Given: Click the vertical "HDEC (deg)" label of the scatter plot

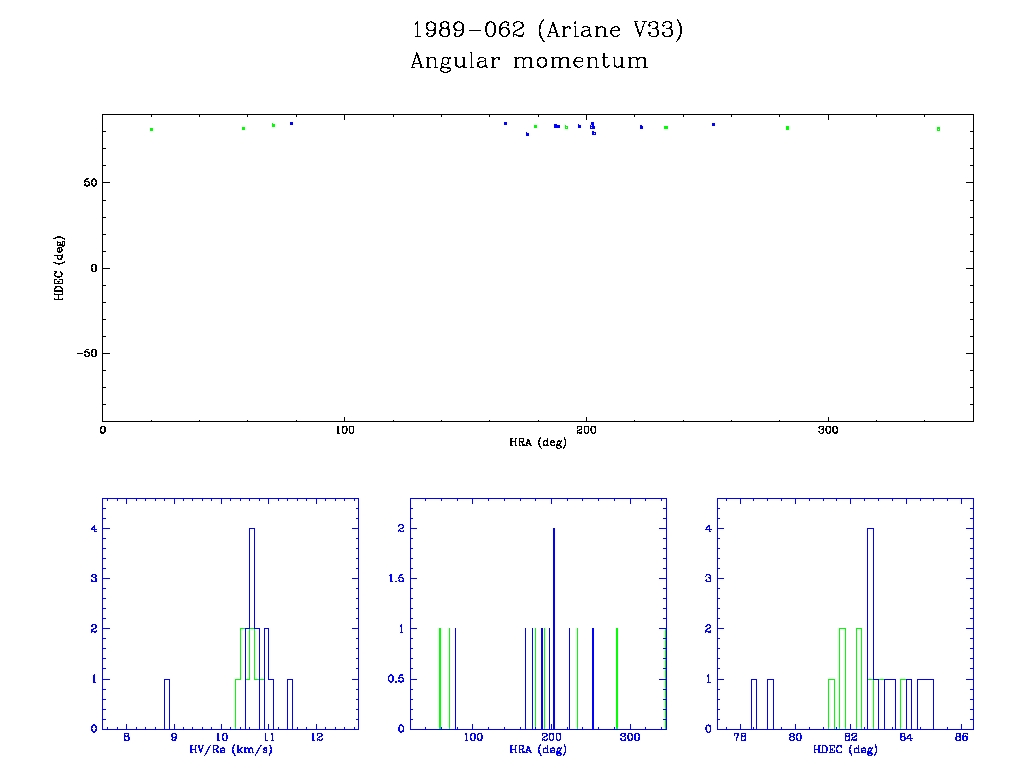Looking at the screenshot, I should pos(59,268).
